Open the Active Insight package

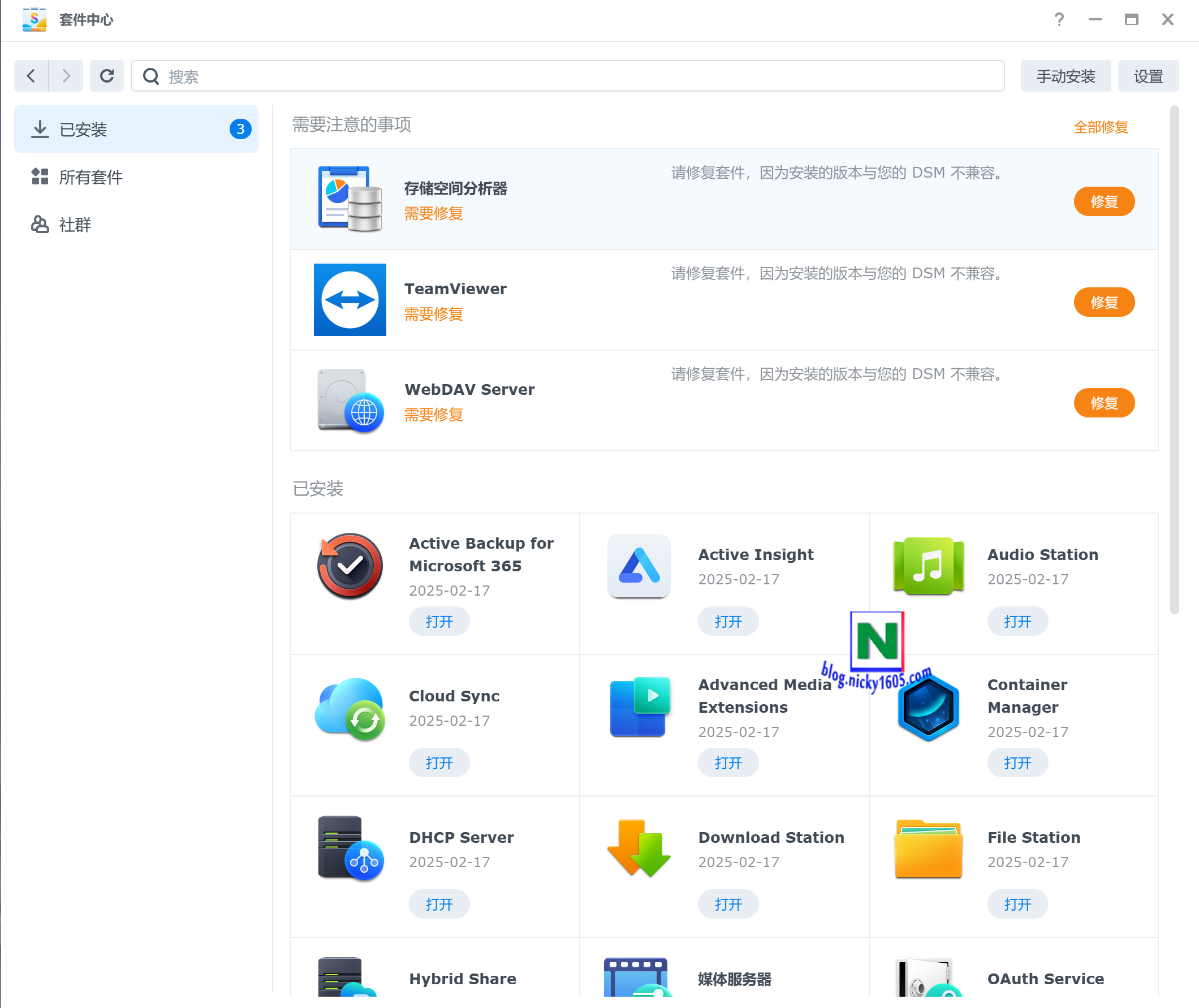click(728, 621)
